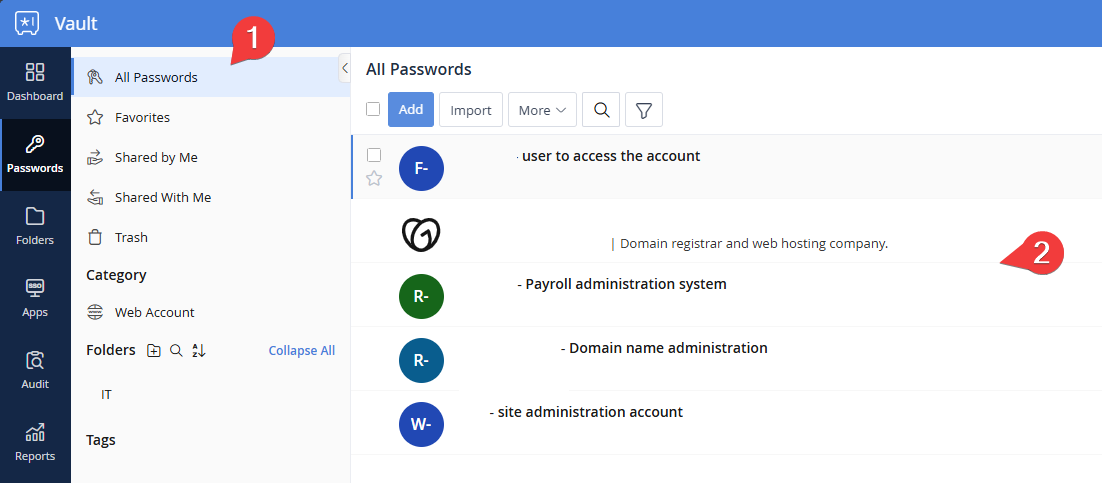Expand the More dropdown menu

pos(542,110)
